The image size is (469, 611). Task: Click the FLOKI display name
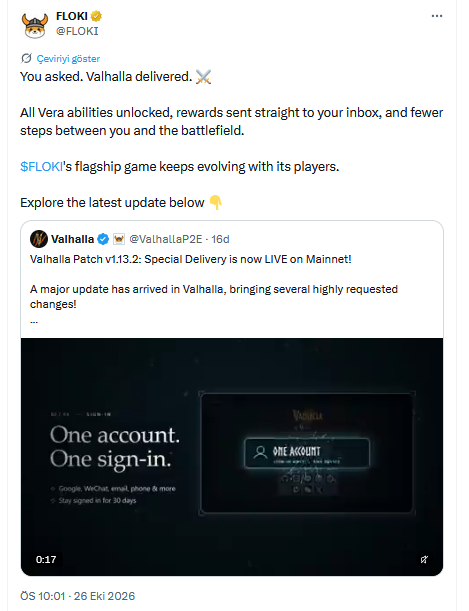point(72,16)
